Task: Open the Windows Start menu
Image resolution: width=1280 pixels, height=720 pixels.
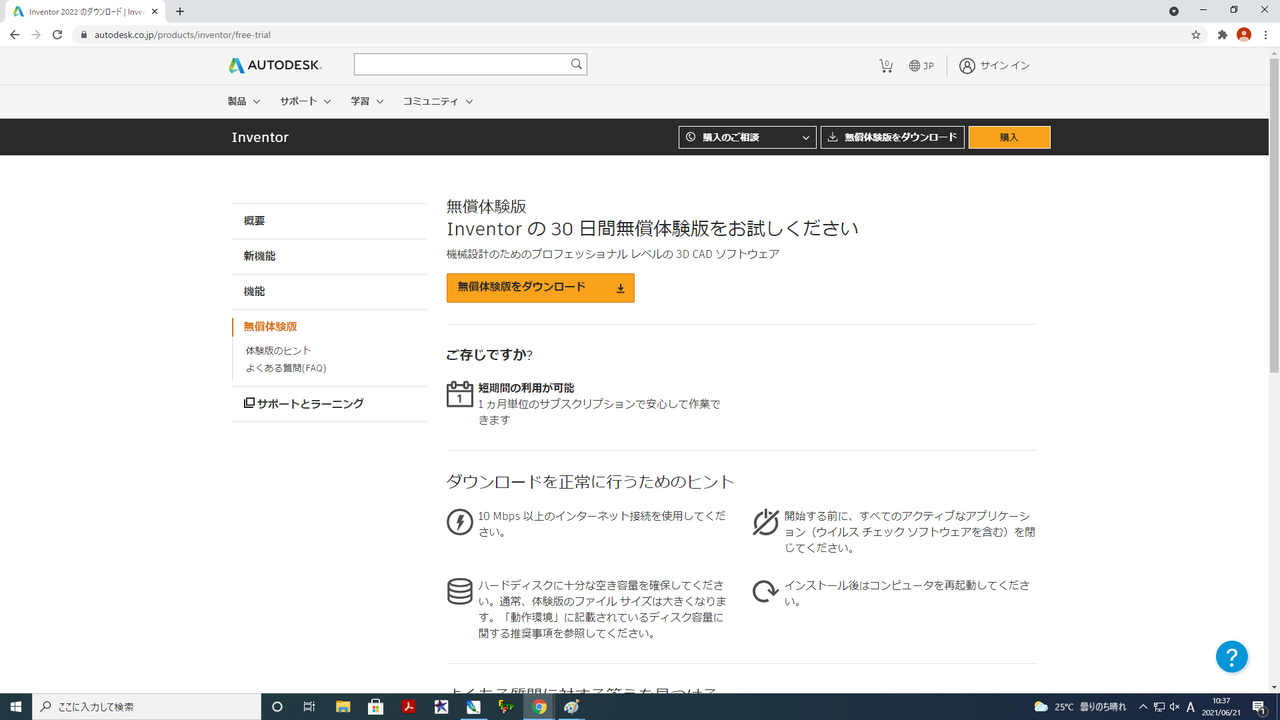Action: [16, 707]
